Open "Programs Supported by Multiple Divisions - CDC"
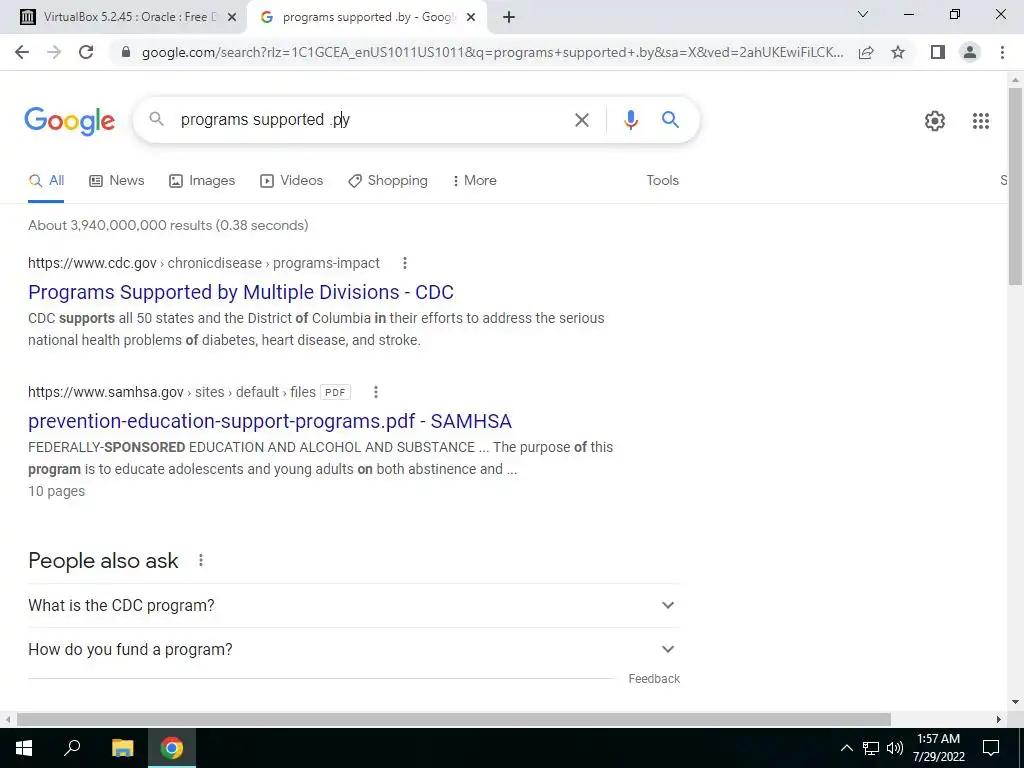The width and height of the screenshot is (1024, 768). [x=240, y=292]
